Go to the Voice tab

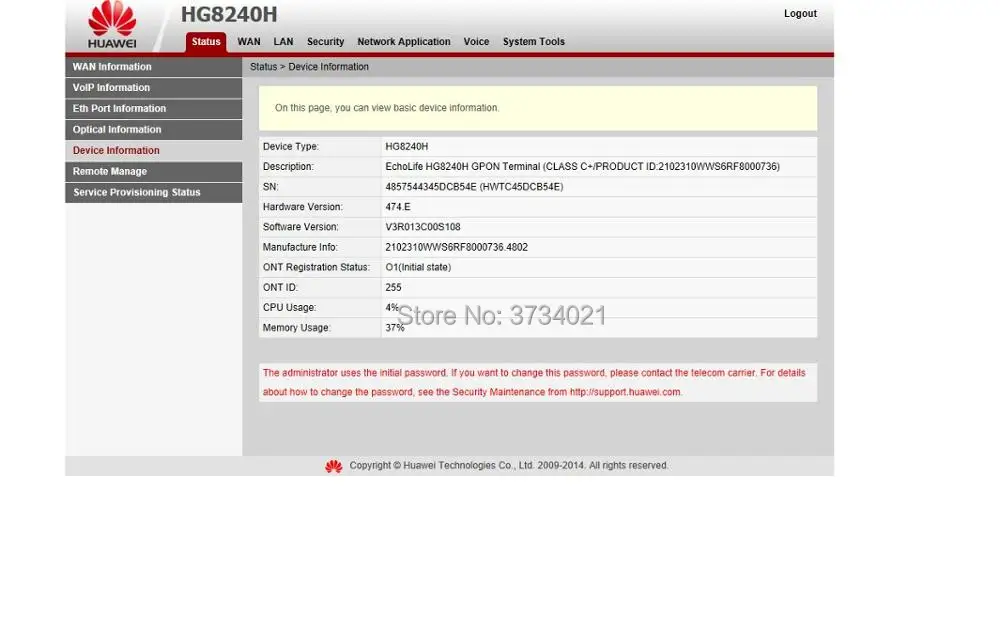(x=476, y=41)
